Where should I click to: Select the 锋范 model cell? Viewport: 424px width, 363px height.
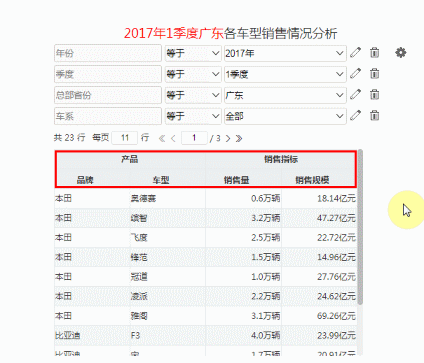167,257
